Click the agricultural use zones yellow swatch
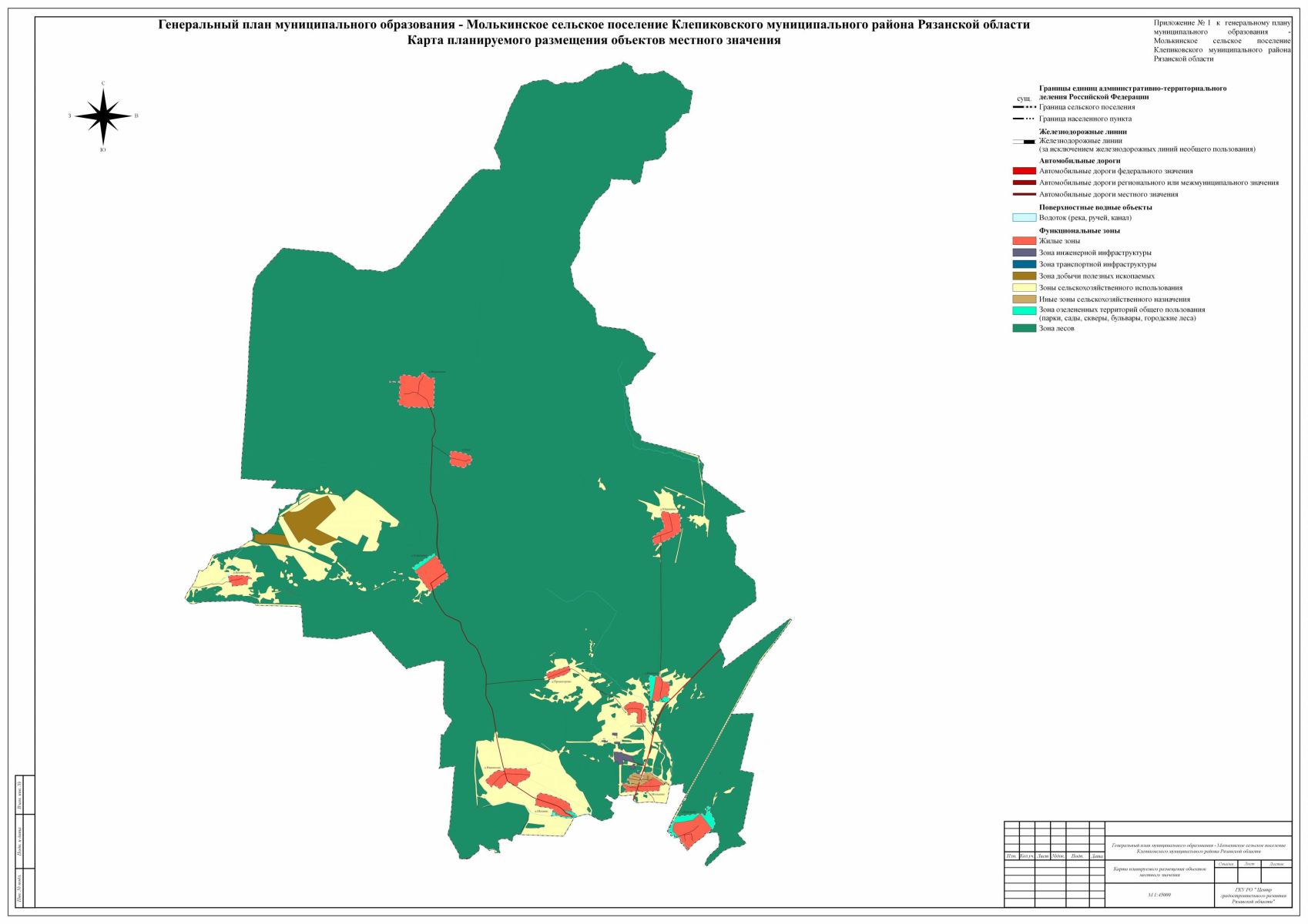This screenshot has height=924, width=1308. pos(1024,288)
